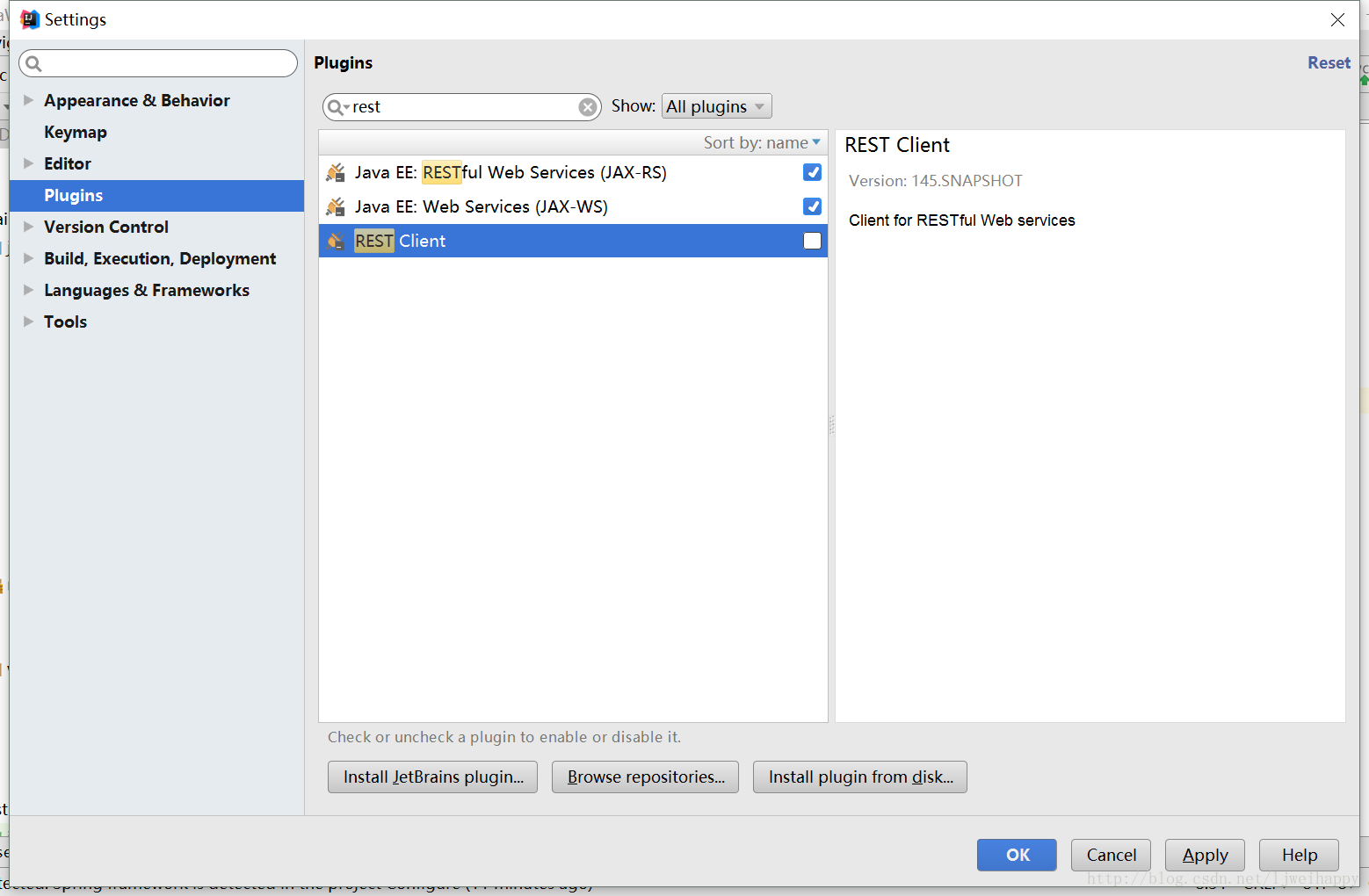The height and width of the screenshot is (896, 1369).
Task: Confirm settings with OK button
Action: coord(1017,855)
